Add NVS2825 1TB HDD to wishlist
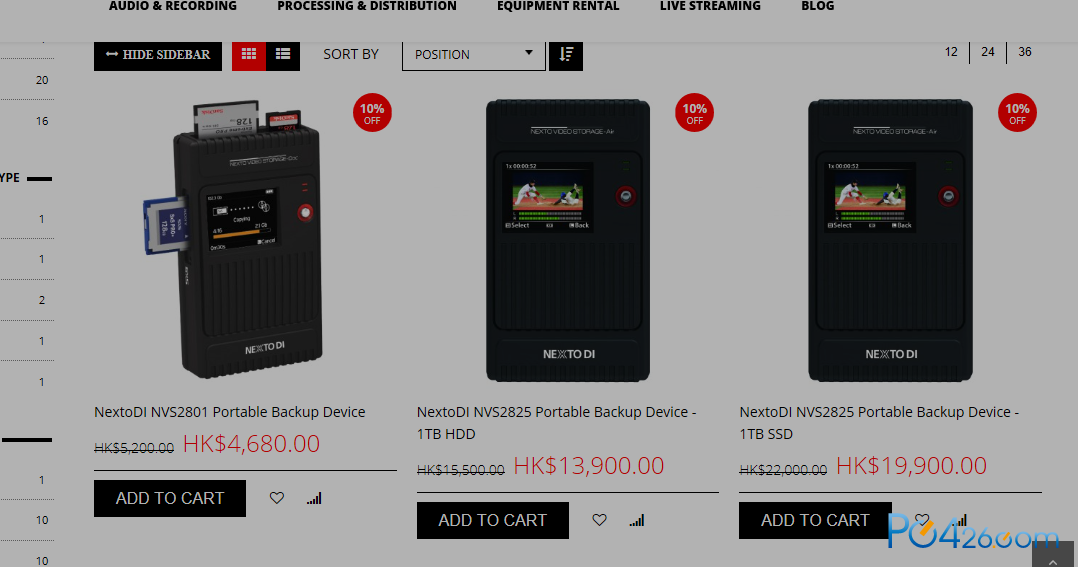 [600, 520]
